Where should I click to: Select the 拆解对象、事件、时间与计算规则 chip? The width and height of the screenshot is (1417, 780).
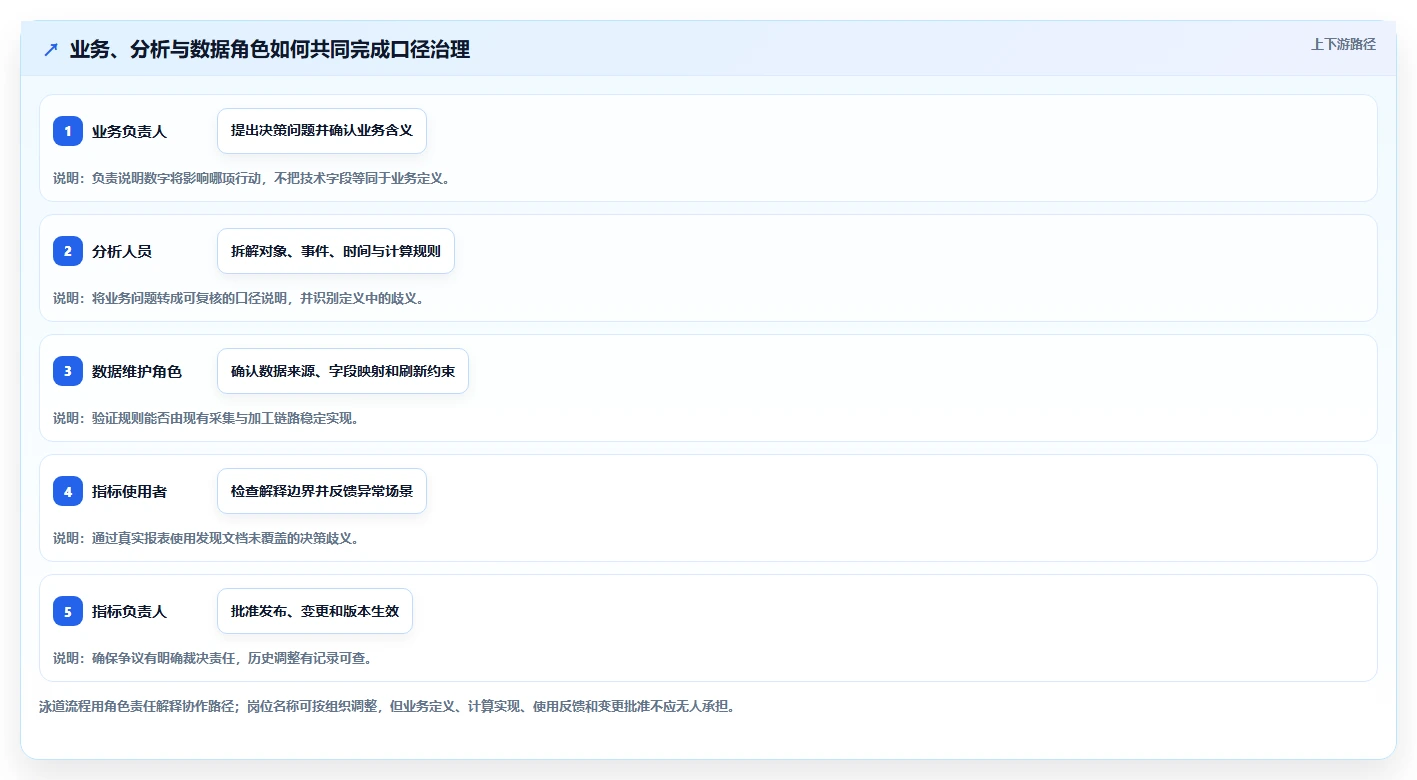(x=336, y=251)
